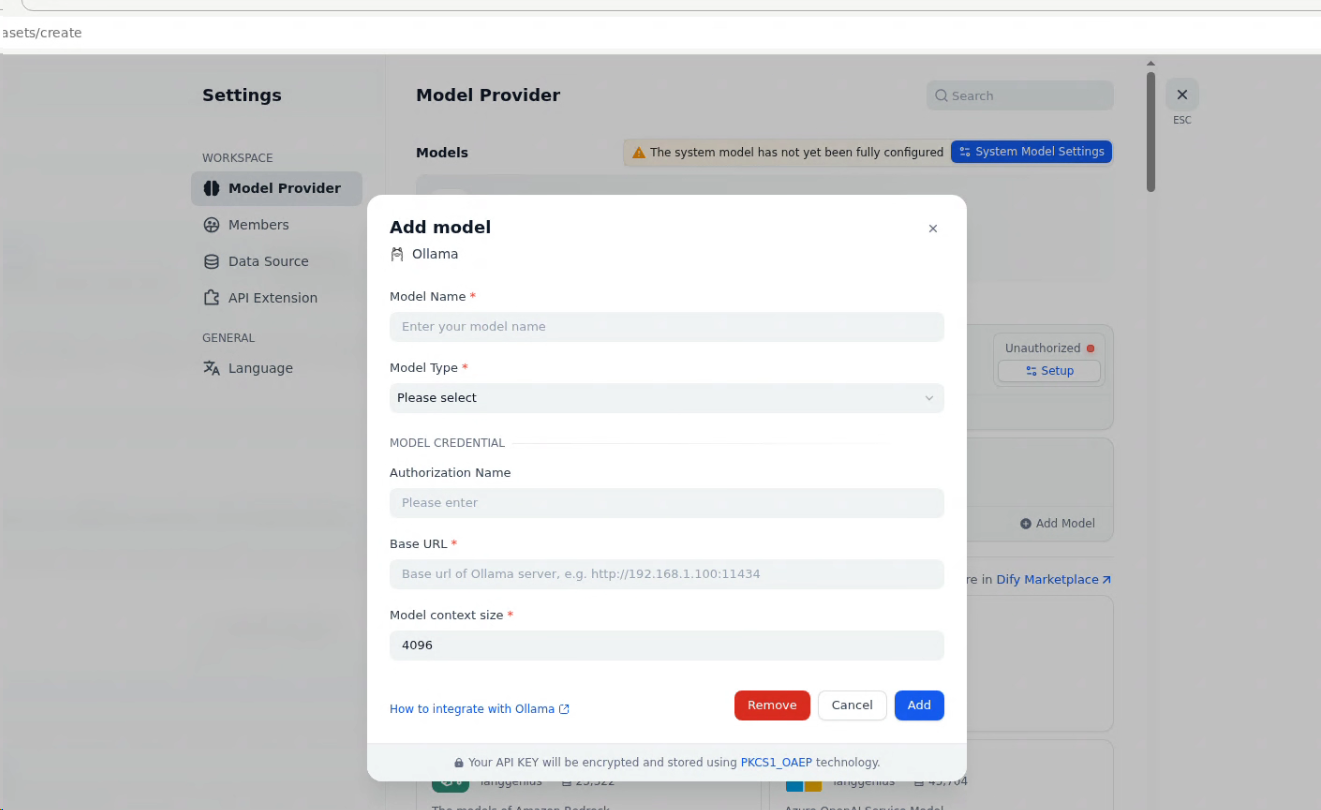This screenshot has height=810, width=1321.
Task: Click the Language translate icon
Action: tap(211, 368)
